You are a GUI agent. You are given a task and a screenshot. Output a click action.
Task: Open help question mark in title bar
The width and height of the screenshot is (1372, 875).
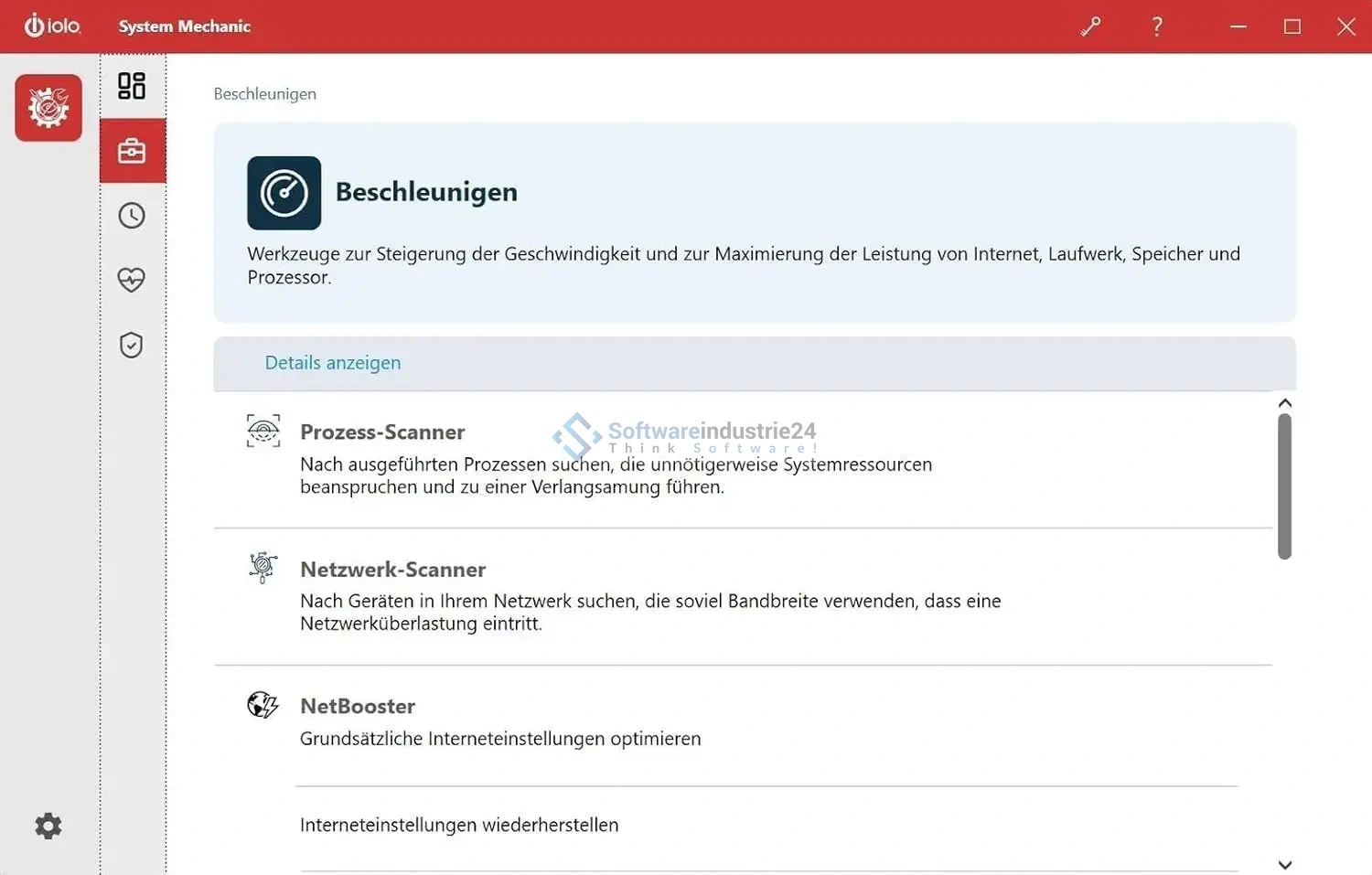[x=1157, y=27]
